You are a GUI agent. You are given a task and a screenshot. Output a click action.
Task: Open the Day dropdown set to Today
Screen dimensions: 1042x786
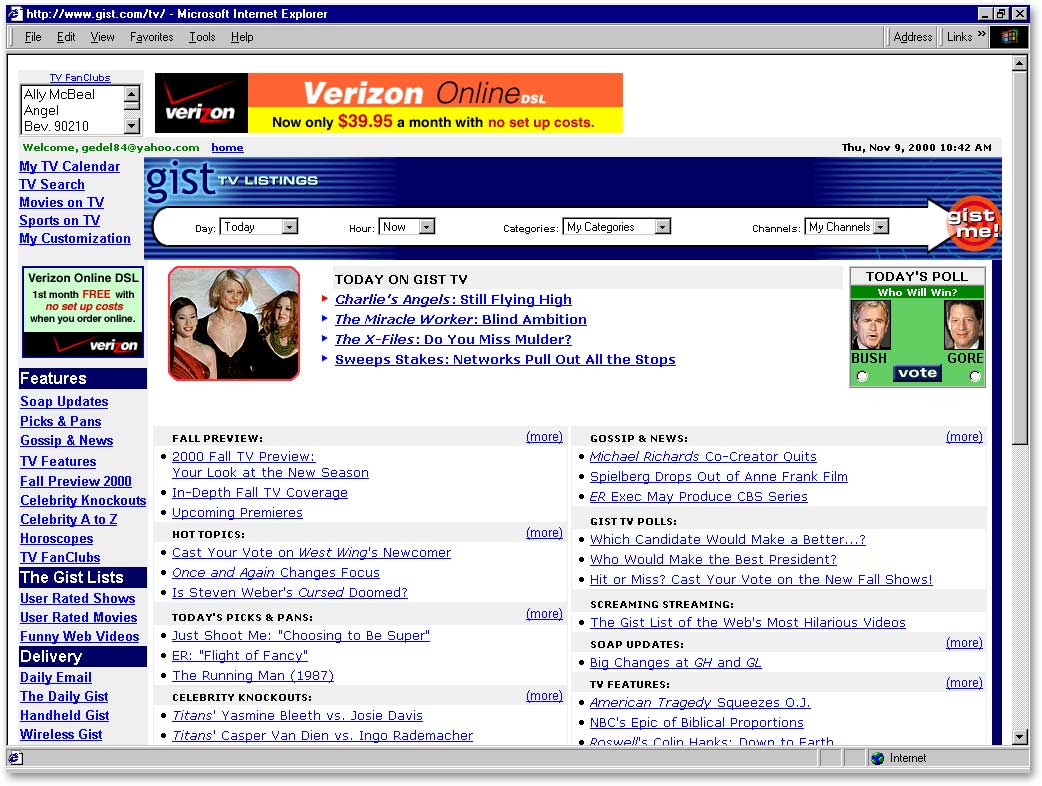[x=259, y=227]
